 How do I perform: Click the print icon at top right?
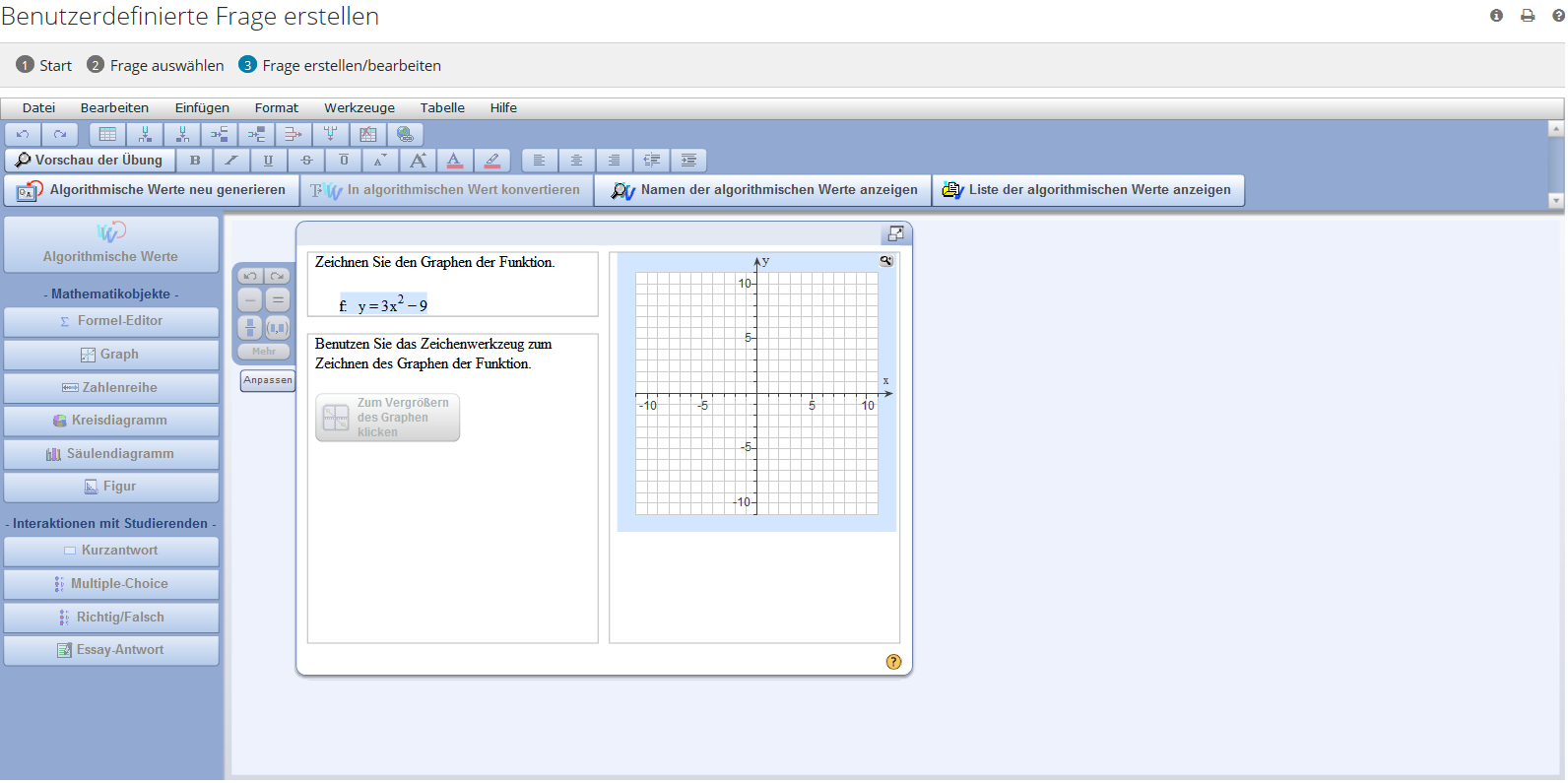pos(1528,16)
